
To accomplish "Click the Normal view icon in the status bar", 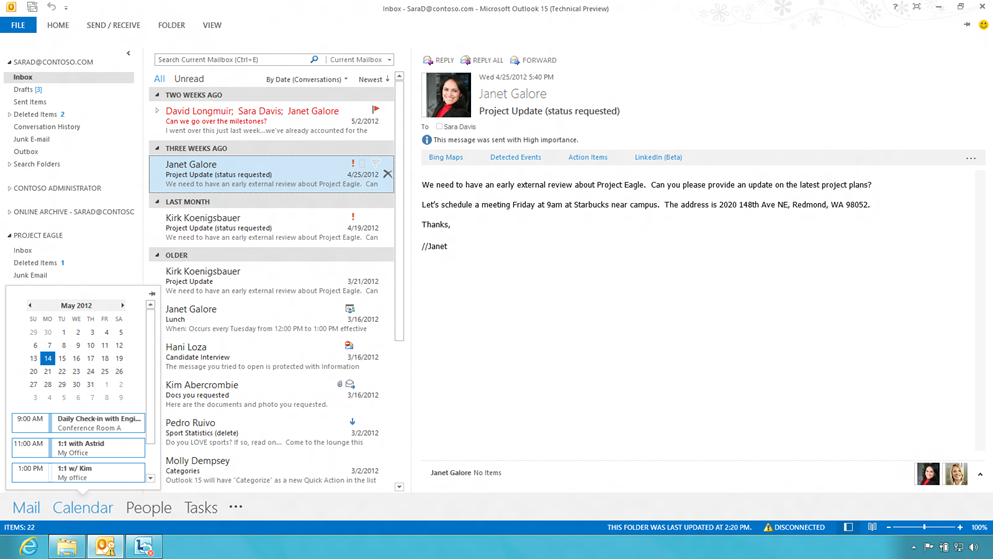I will coord(849,527).
